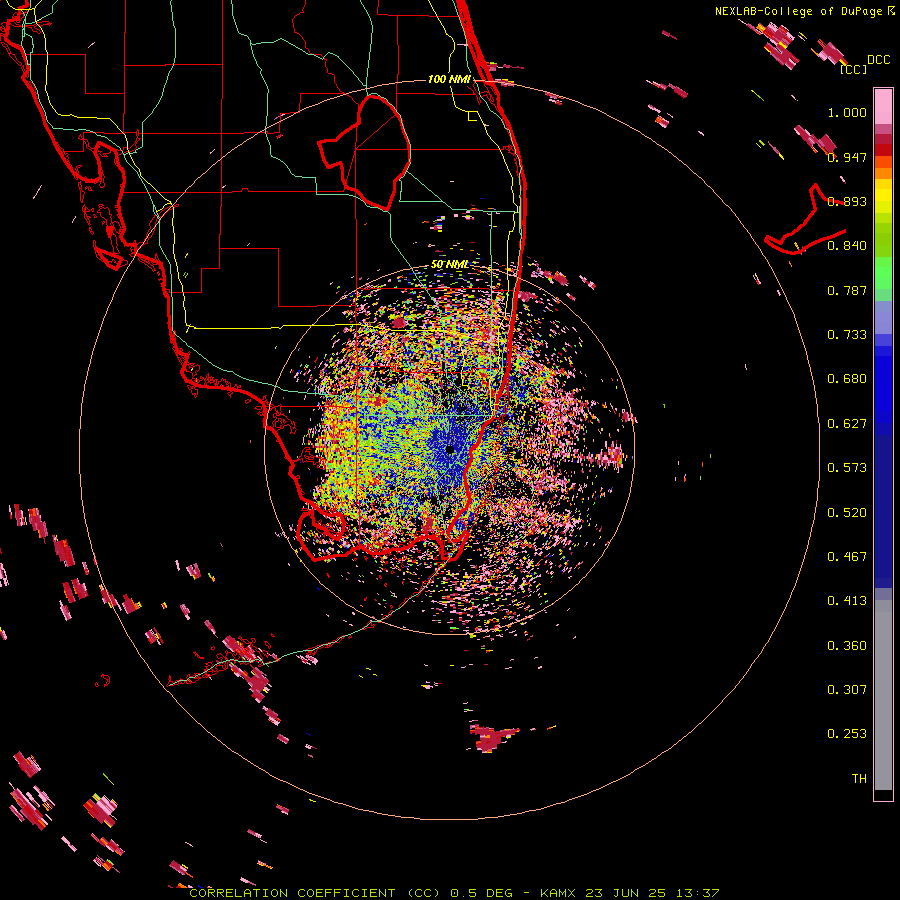Select the 0.680 value on the color scale
This screenshot has height=900, width=900.
847,379
